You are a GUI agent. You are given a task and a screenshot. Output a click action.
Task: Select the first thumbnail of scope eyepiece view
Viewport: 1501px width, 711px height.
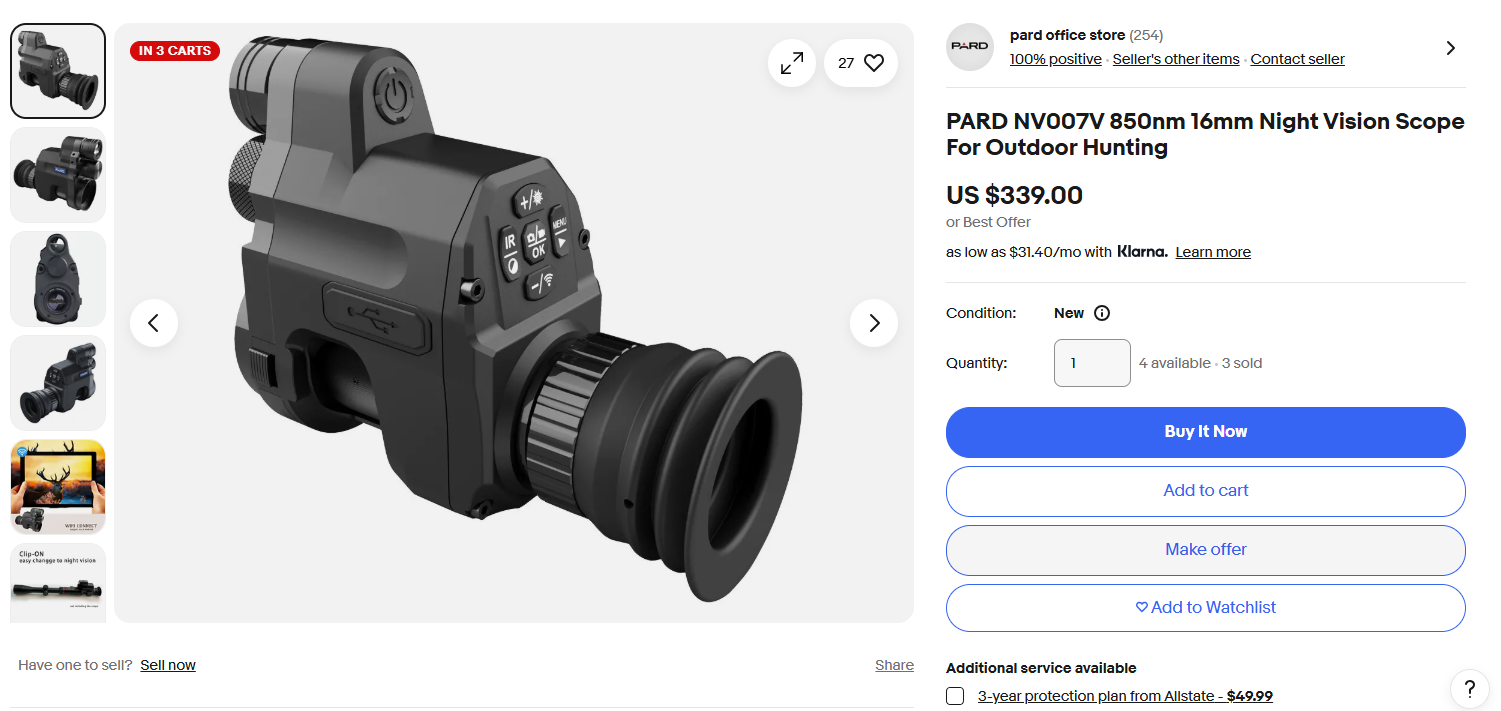click(58, 71)
